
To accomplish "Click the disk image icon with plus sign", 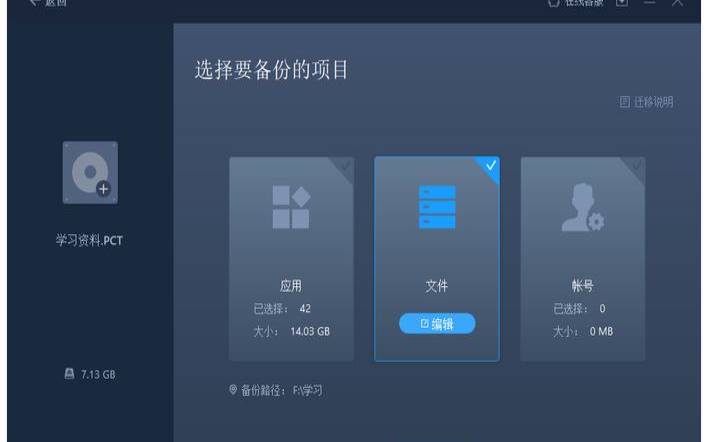I will (x=90, y=172).
